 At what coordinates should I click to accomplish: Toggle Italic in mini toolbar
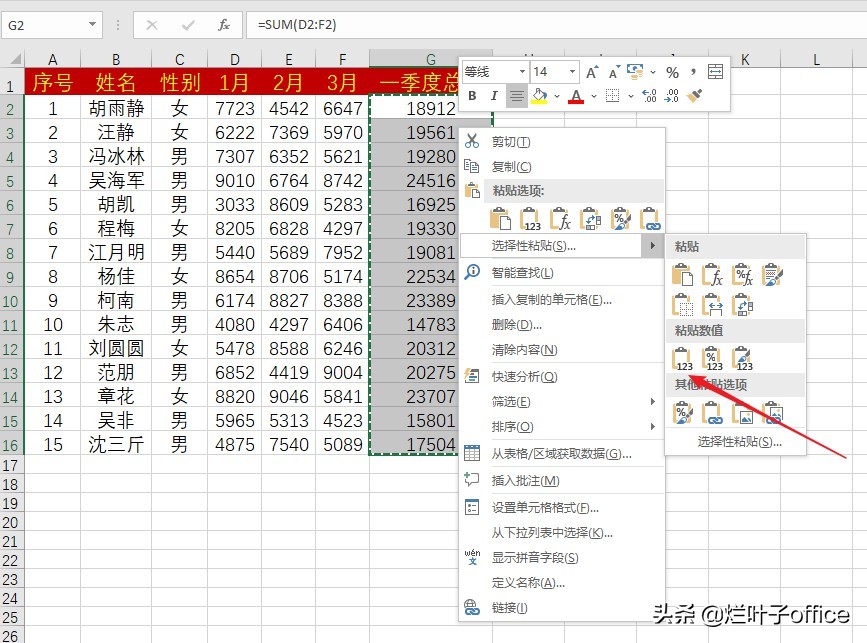(494, 96)
